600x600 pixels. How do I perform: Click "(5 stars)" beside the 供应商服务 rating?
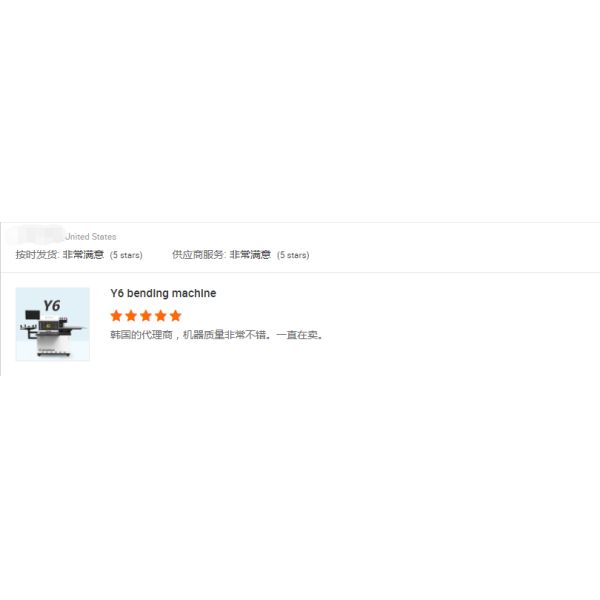pos(293,255)
